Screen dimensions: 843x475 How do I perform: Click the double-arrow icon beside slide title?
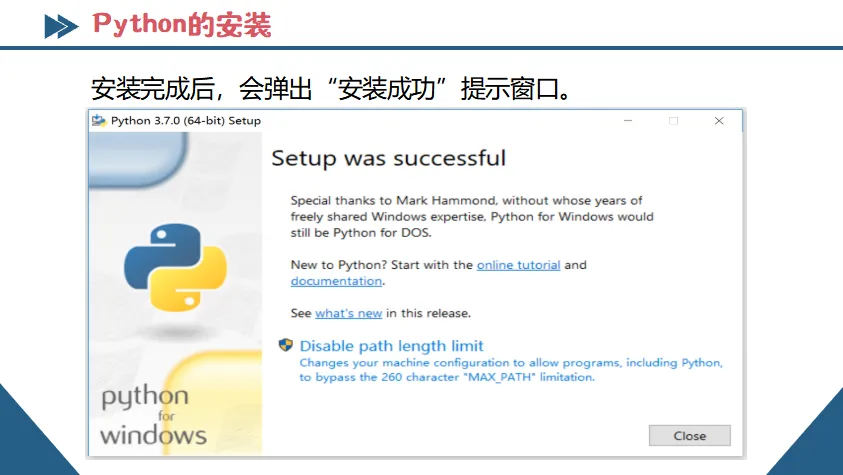point(61,26)
